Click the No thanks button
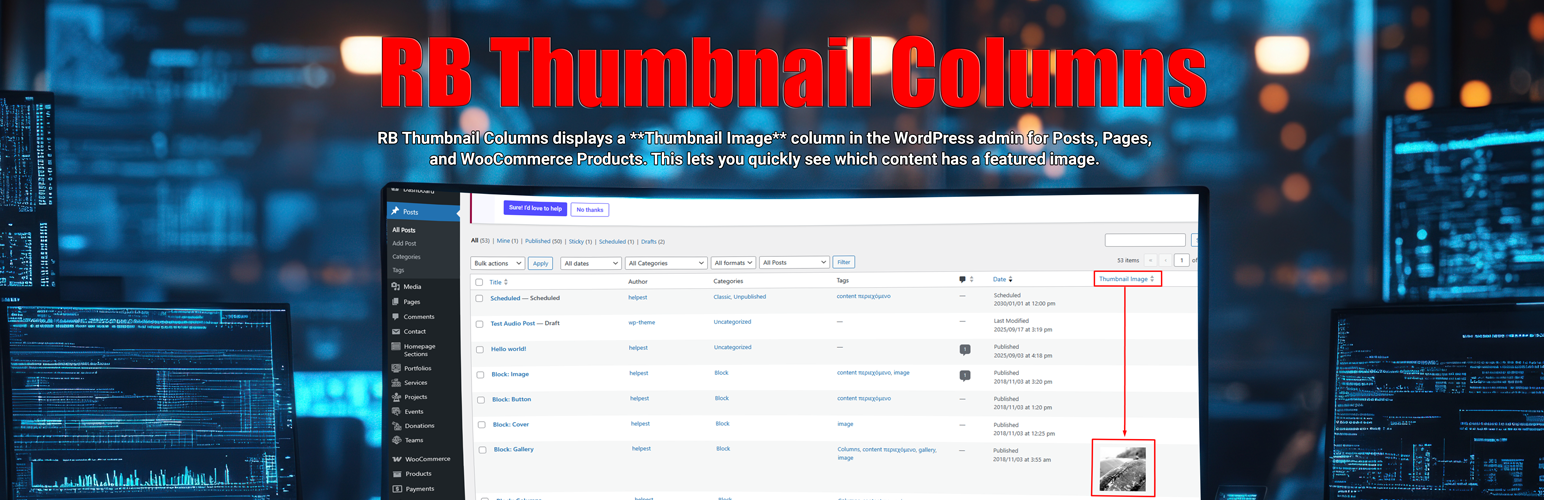Screen dimensions: 1544x500 tap(590, 210)
